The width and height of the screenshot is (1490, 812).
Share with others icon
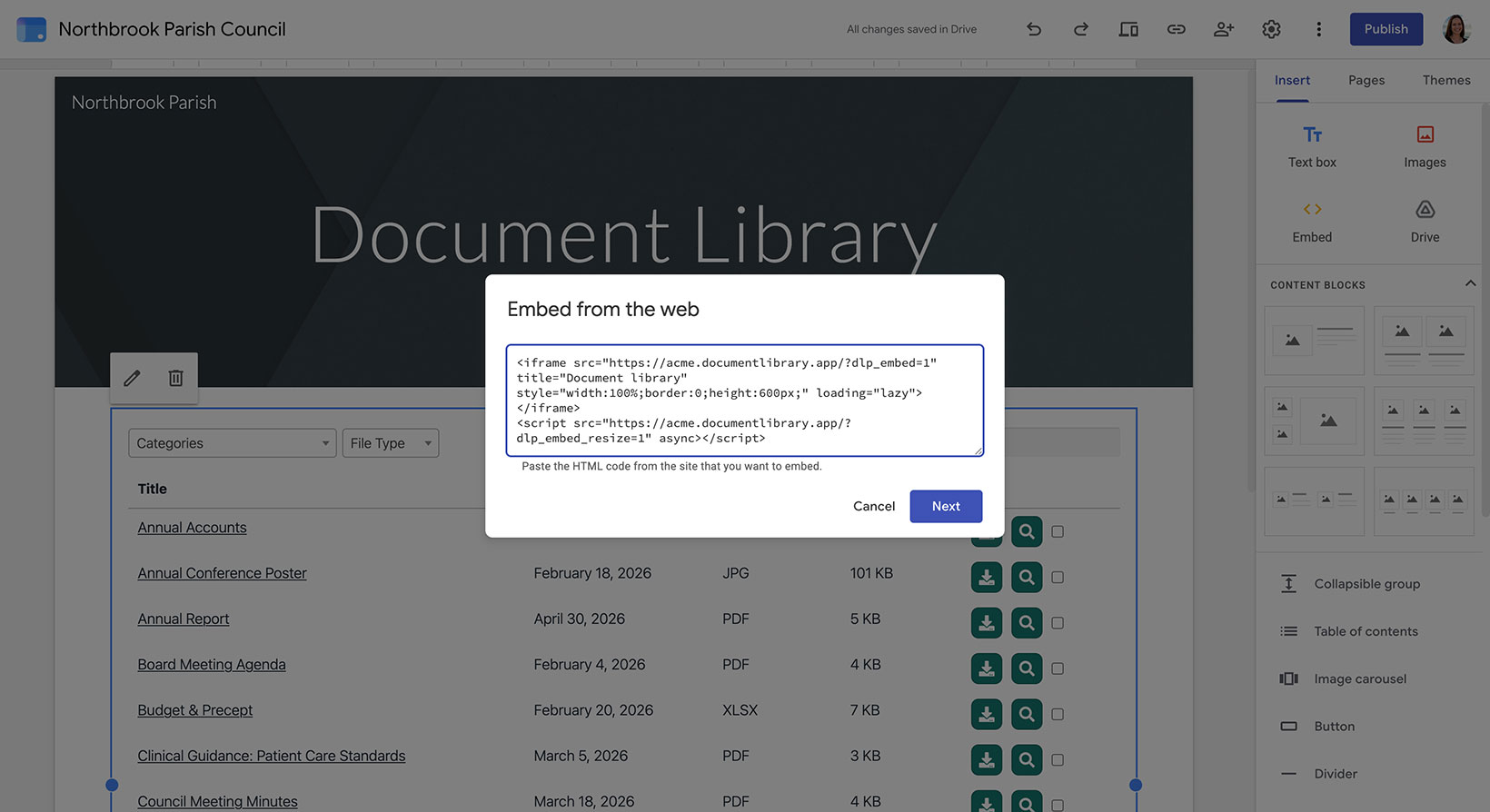coord(1224,29)
